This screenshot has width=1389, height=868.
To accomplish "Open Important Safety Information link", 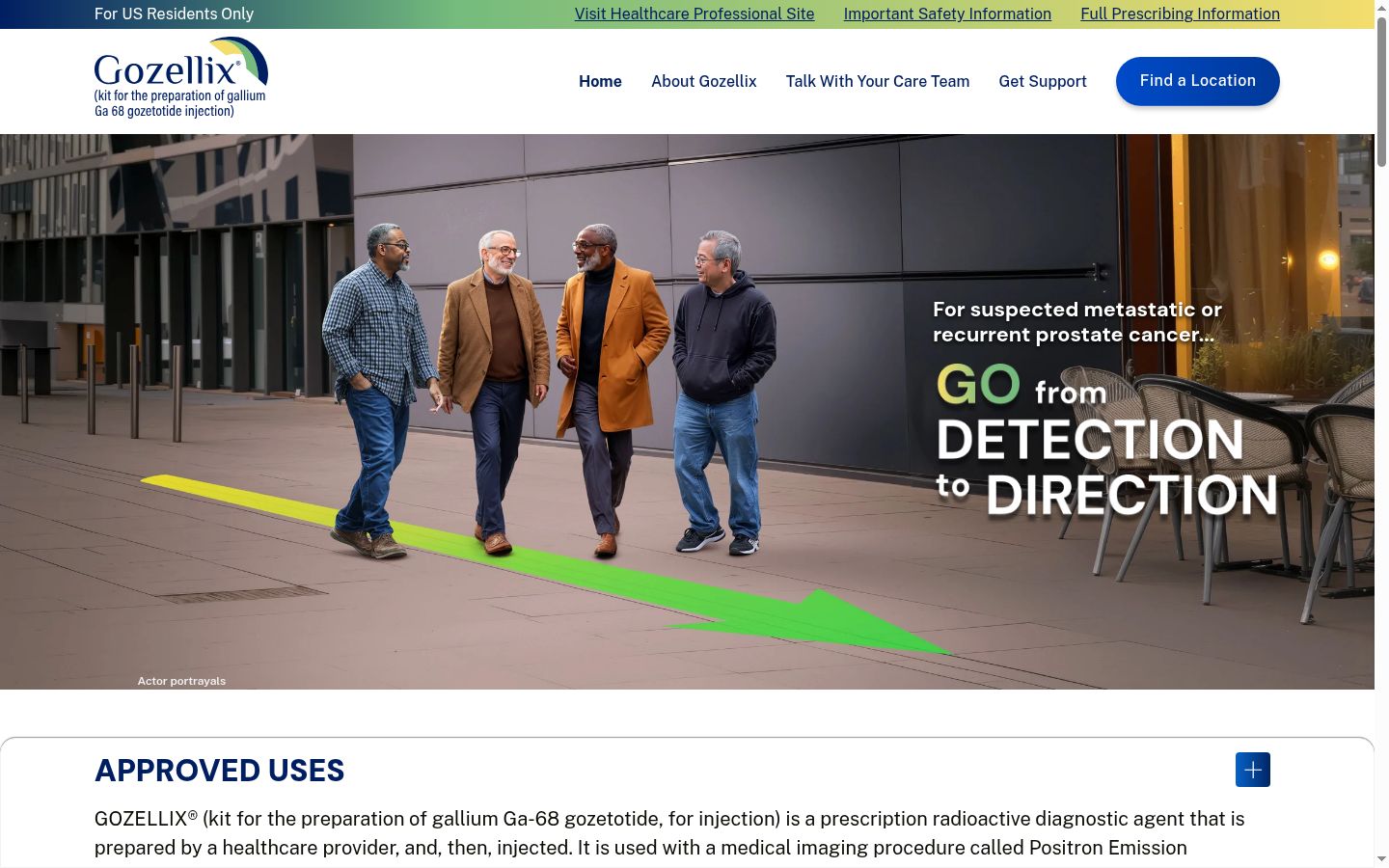I will 947,14.
